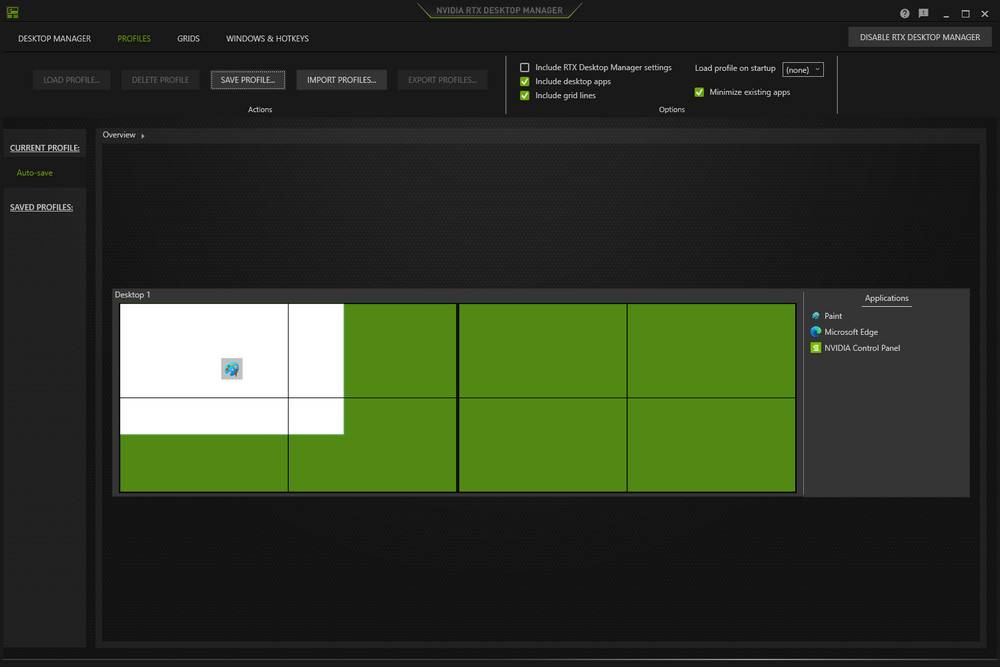
Task: Open the Windows & Hotkeys tab
Action: 266,38
